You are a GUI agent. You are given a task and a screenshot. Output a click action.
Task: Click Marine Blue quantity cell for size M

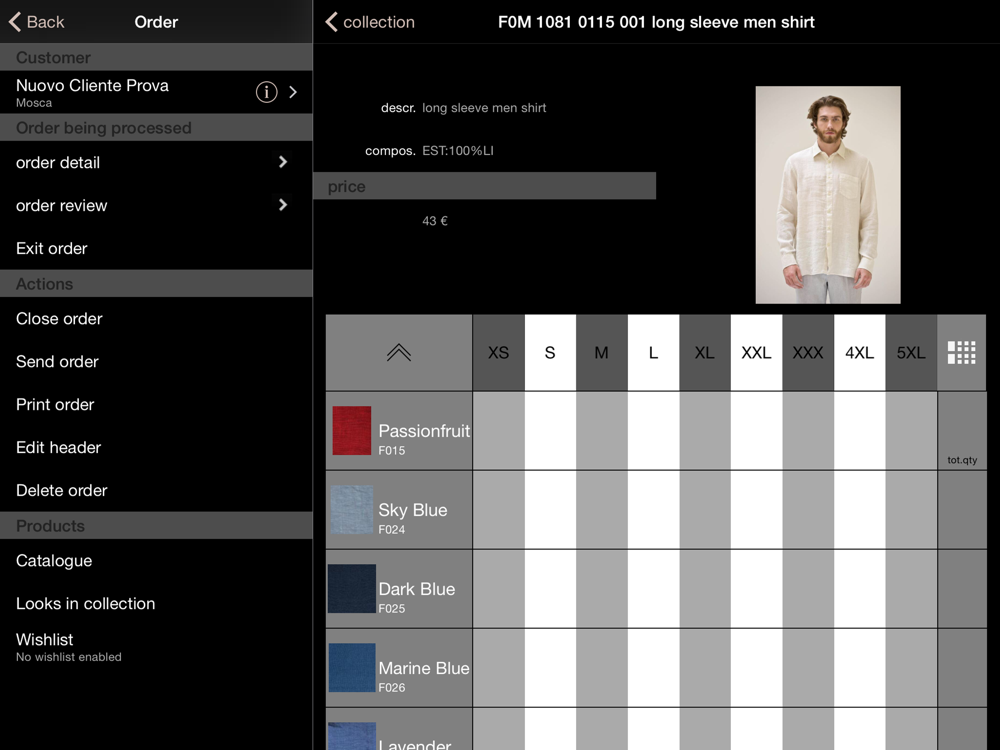(601, 668)
